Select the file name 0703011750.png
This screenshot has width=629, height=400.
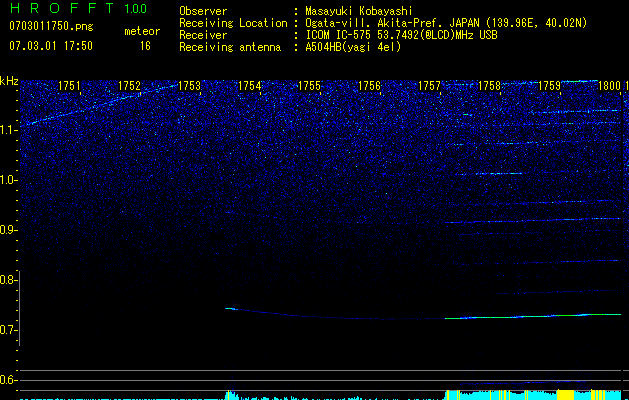tap(51, 26)
